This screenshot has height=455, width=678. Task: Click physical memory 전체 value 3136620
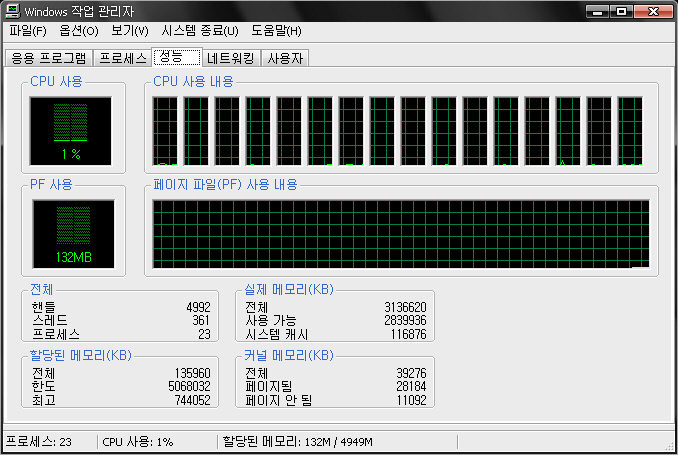click(x=405, y=307)
